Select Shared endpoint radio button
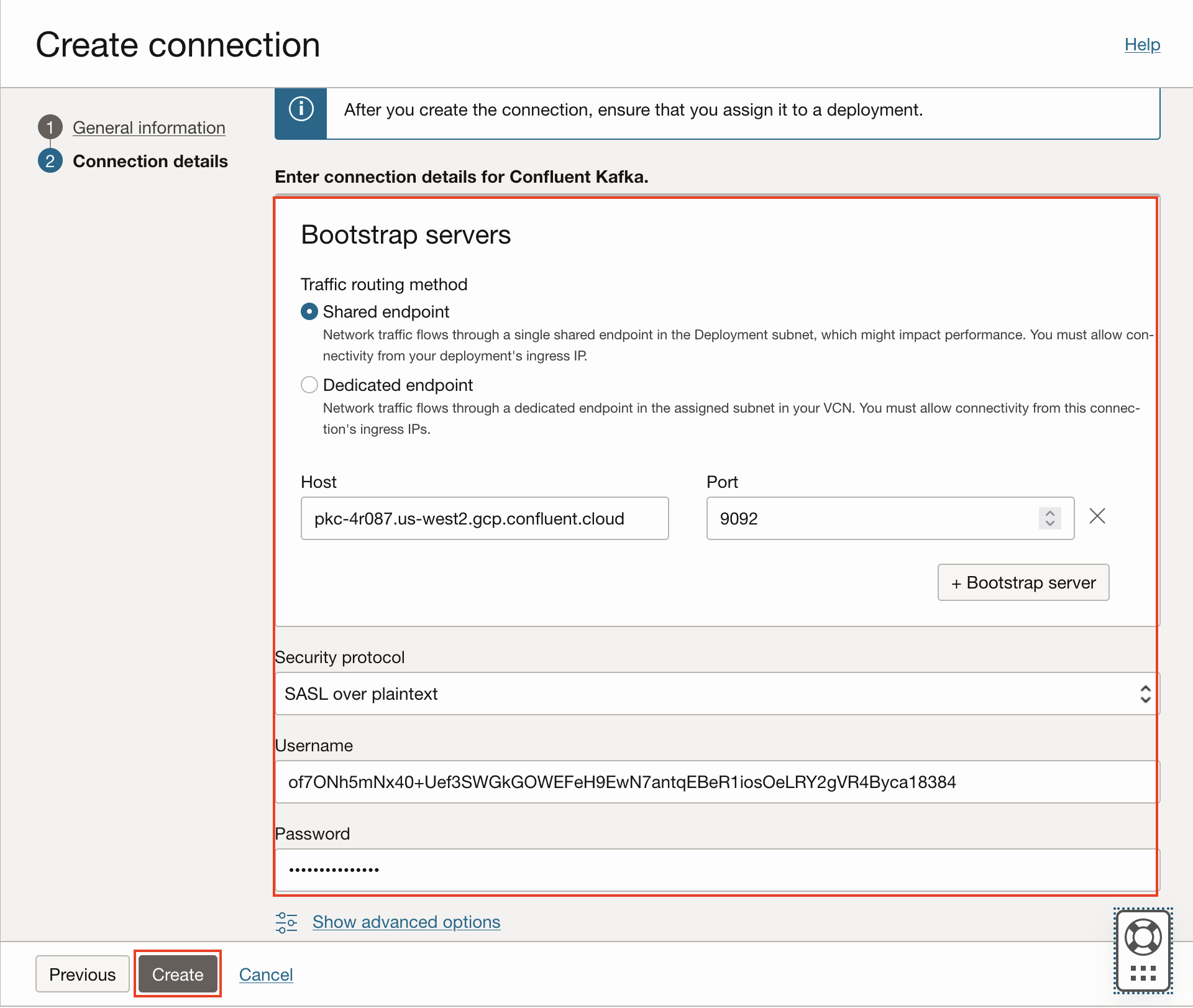The width and height of the screenshot is (1193, 1008). (309, 311)
